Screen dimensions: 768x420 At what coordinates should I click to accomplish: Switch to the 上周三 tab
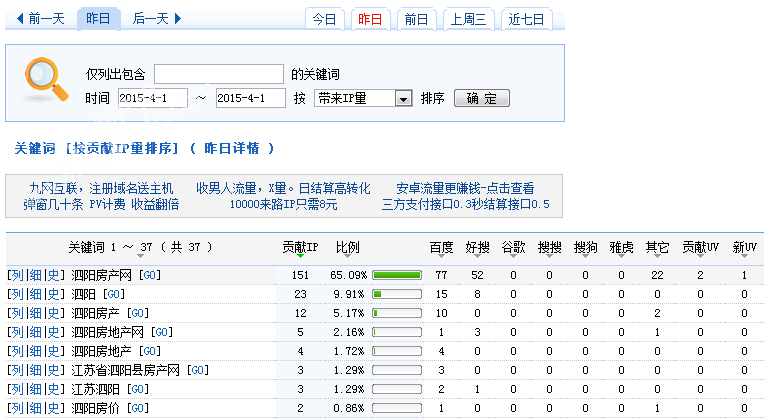[x=467, y=19]
